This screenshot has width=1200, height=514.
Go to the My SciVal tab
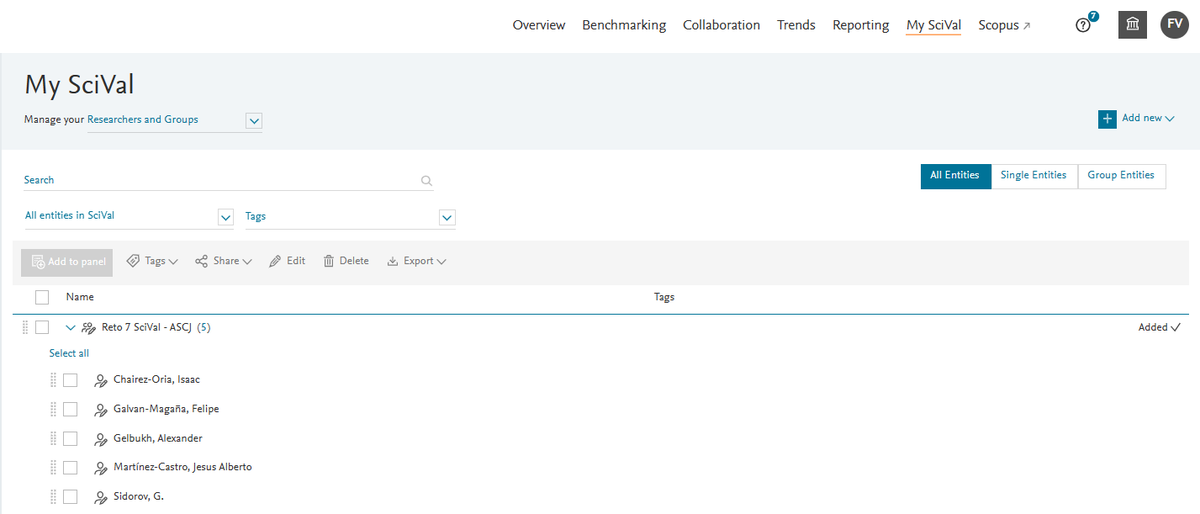933,25
